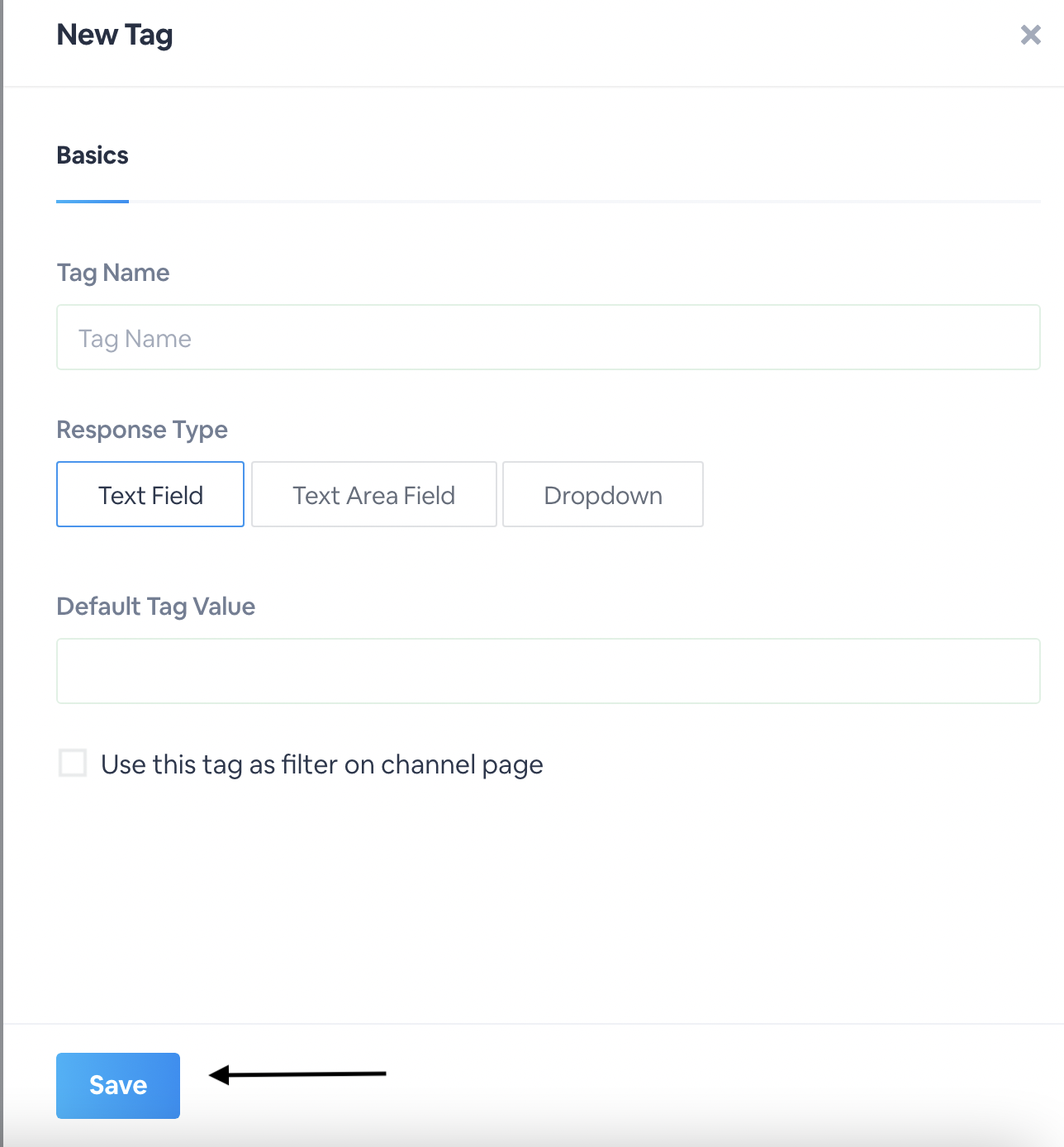
Task: Choose Dropdown as the response type
Action: 602,495
